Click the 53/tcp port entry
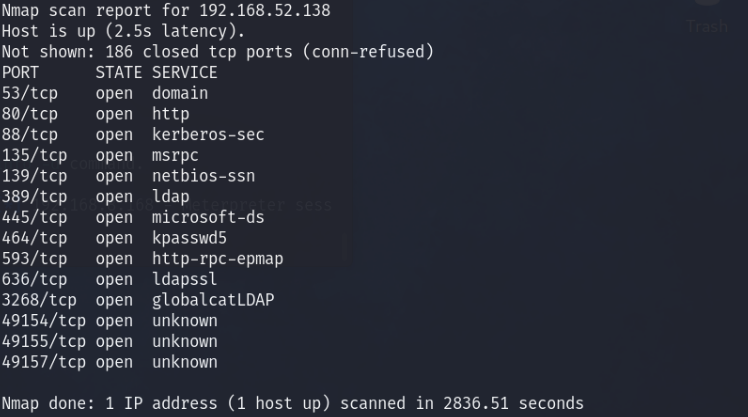Screen dimensions: 748x417 [30, 93]
